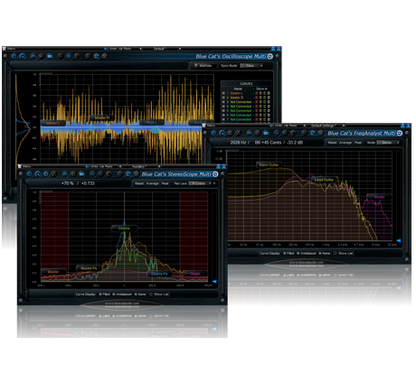This screenshot has height=376, width=416.
Task: Select the Master Pk curve label in the StereoScope graph
Action: (x=89, y=268)
